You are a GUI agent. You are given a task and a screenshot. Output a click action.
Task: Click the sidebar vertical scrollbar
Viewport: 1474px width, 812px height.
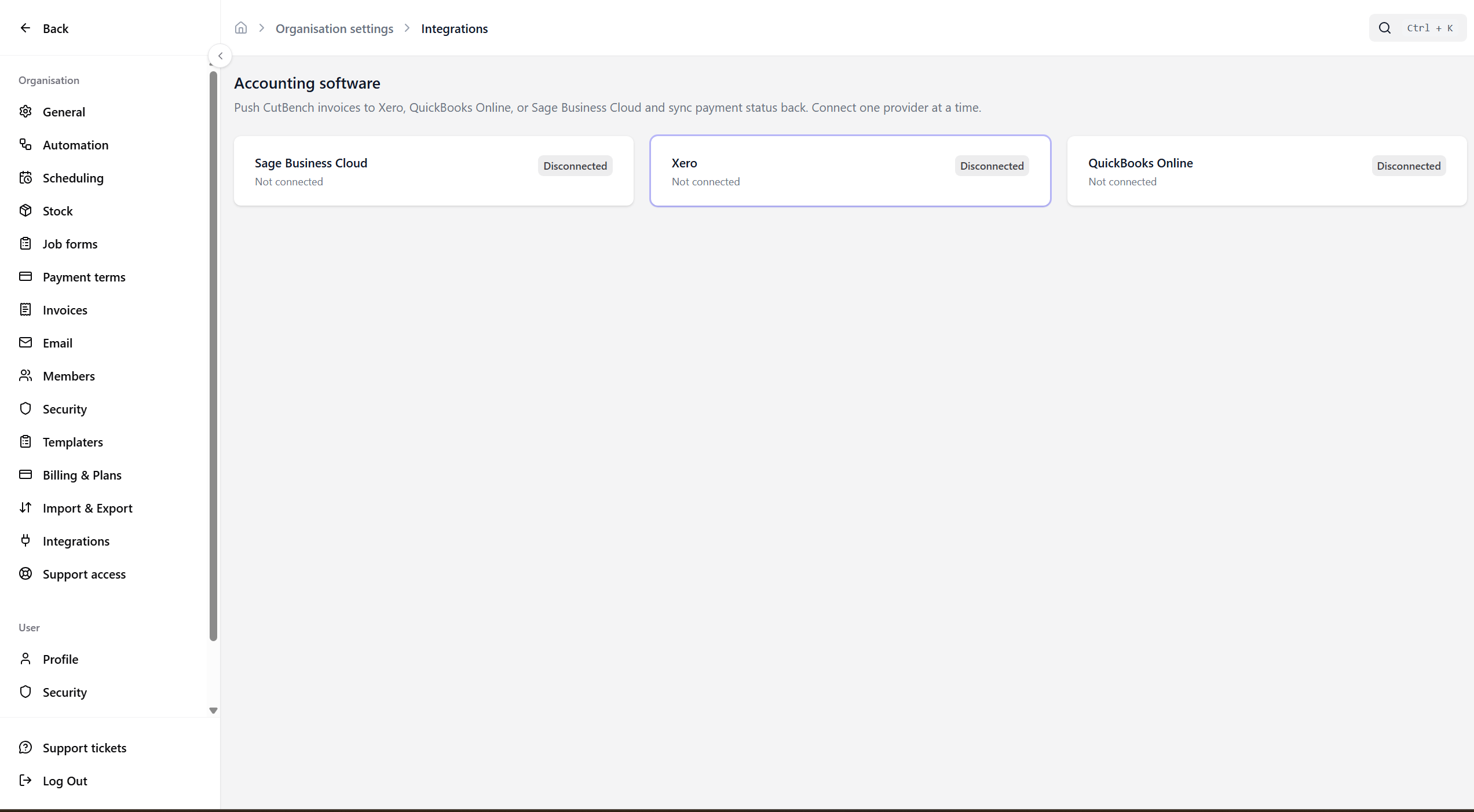pyautogui.click(x=213, y=356)
